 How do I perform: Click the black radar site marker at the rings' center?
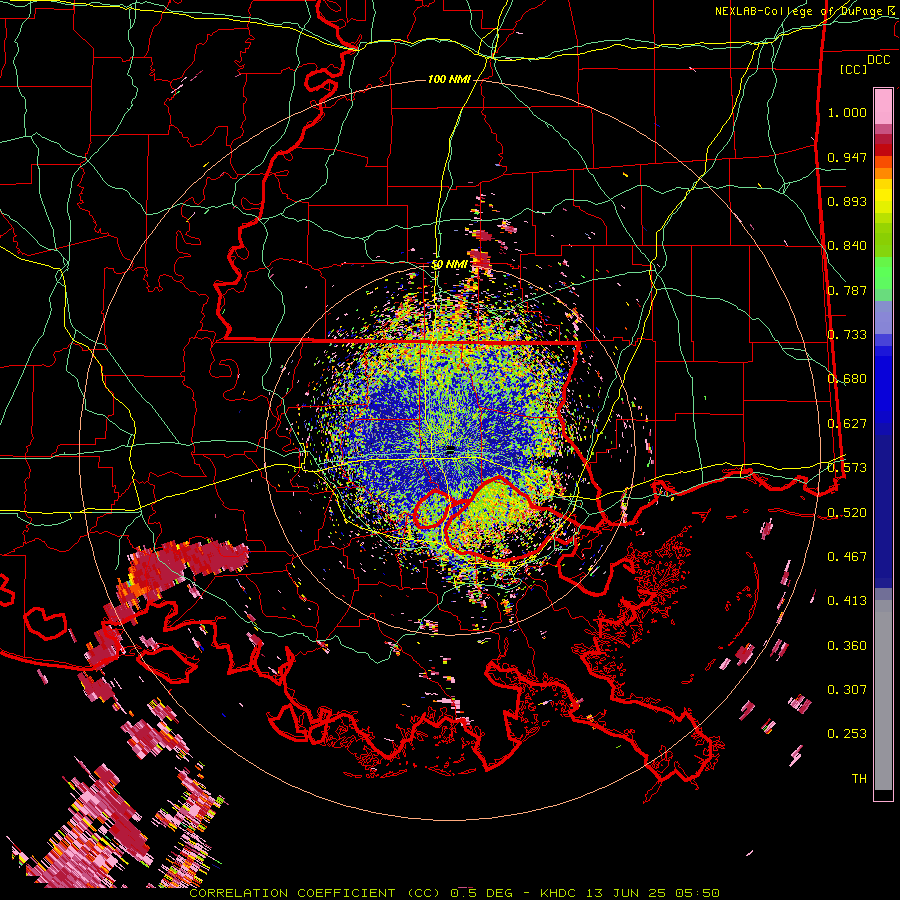[x=450, y=449]
